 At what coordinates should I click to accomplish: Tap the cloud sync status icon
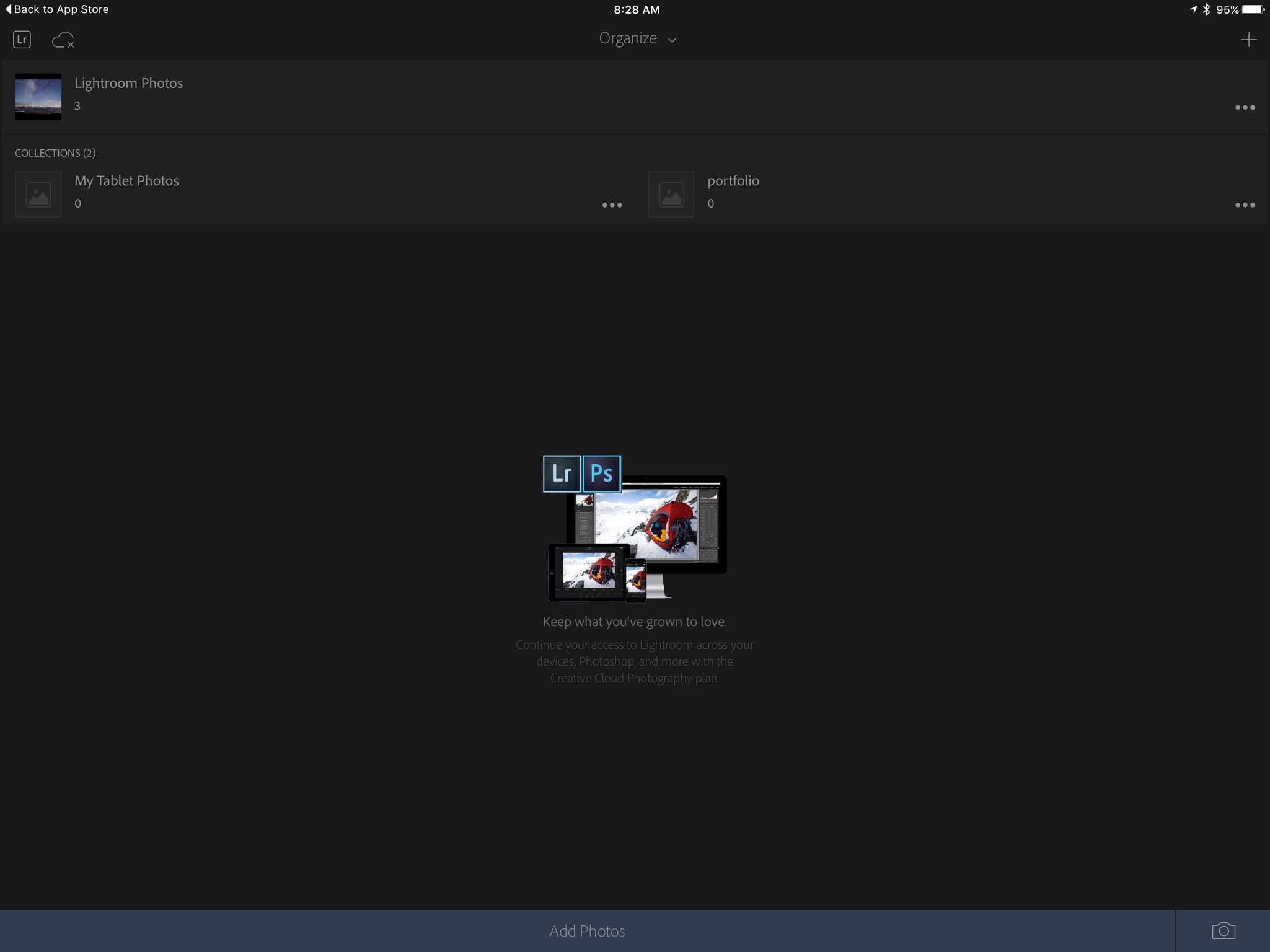63,40
